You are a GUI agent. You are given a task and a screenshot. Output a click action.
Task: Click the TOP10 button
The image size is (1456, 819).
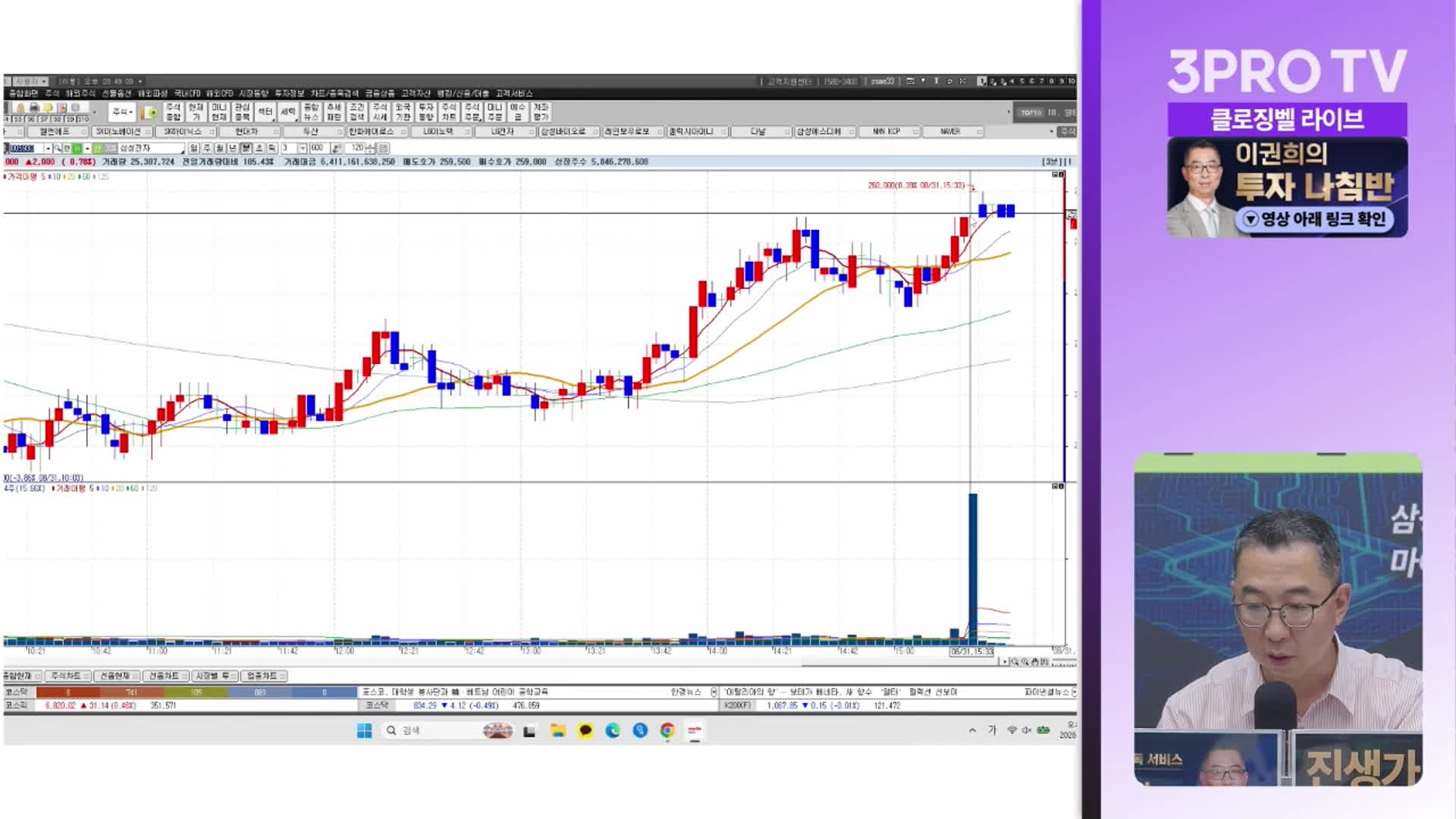pos(1031,112)
